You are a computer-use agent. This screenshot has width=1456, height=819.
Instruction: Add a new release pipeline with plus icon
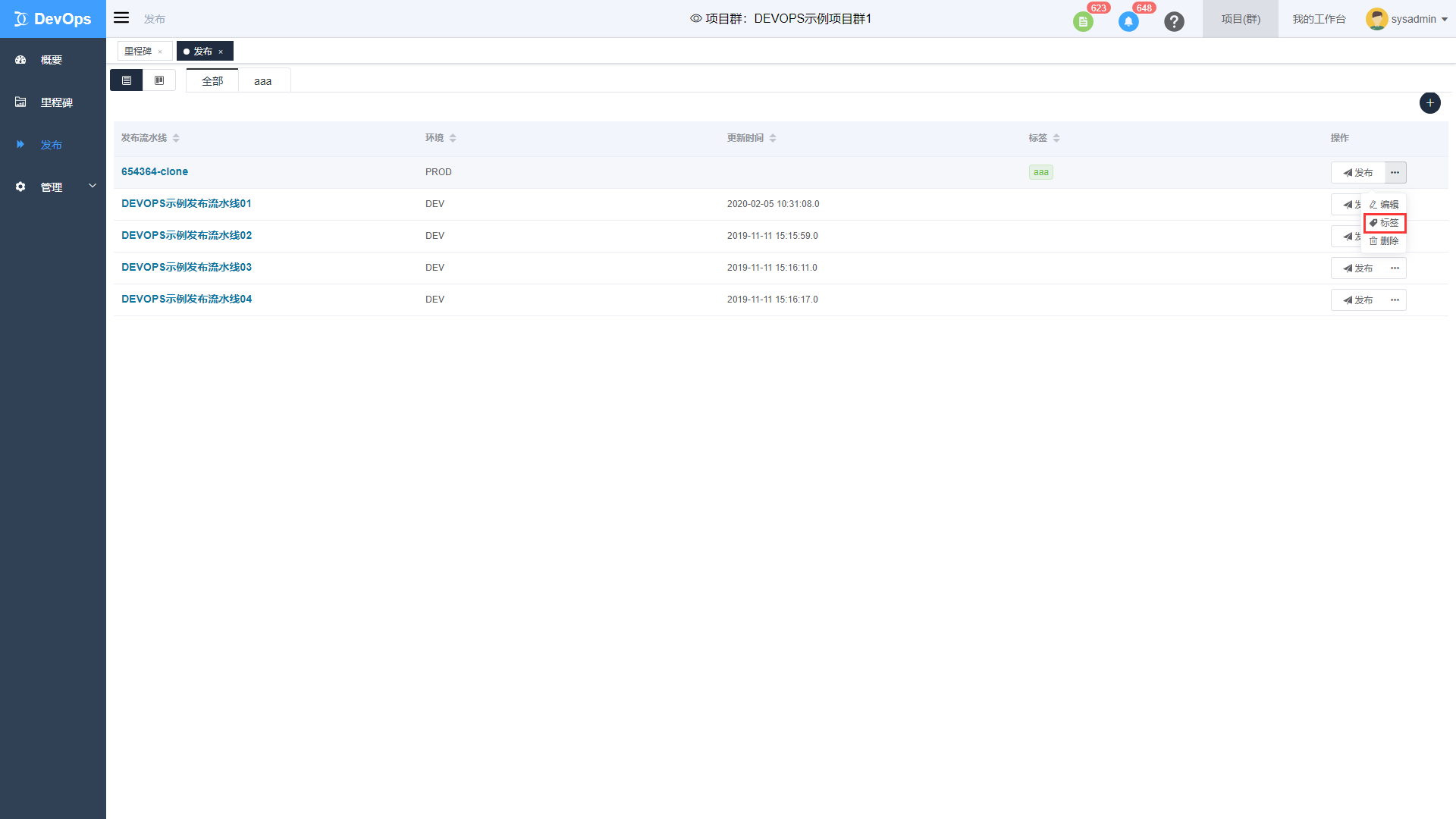1429,103
